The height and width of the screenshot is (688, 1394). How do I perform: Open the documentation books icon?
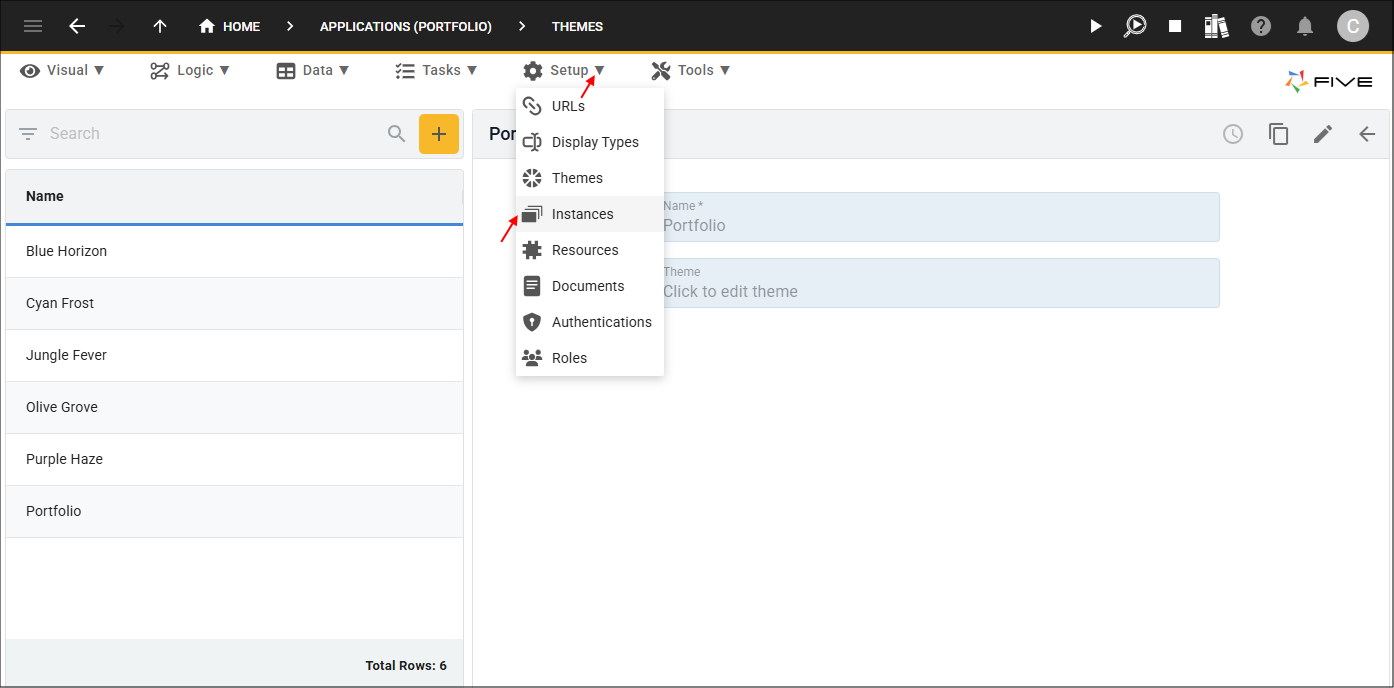1216,26
